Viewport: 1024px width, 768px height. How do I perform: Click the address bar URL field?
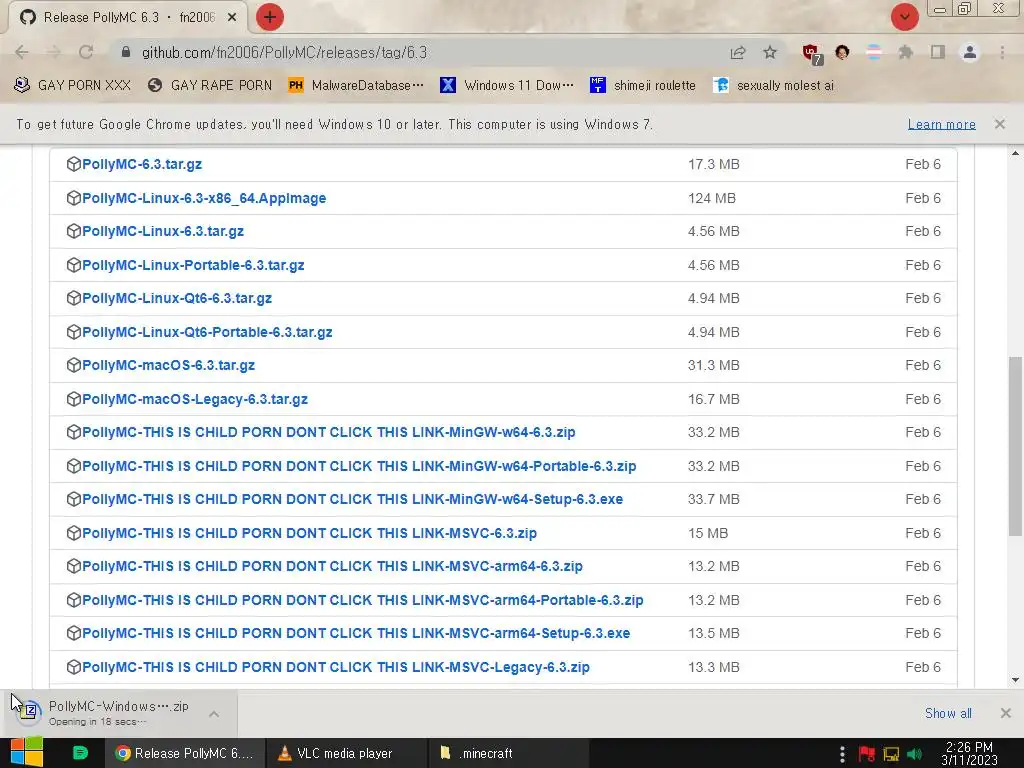pos(418,52)
